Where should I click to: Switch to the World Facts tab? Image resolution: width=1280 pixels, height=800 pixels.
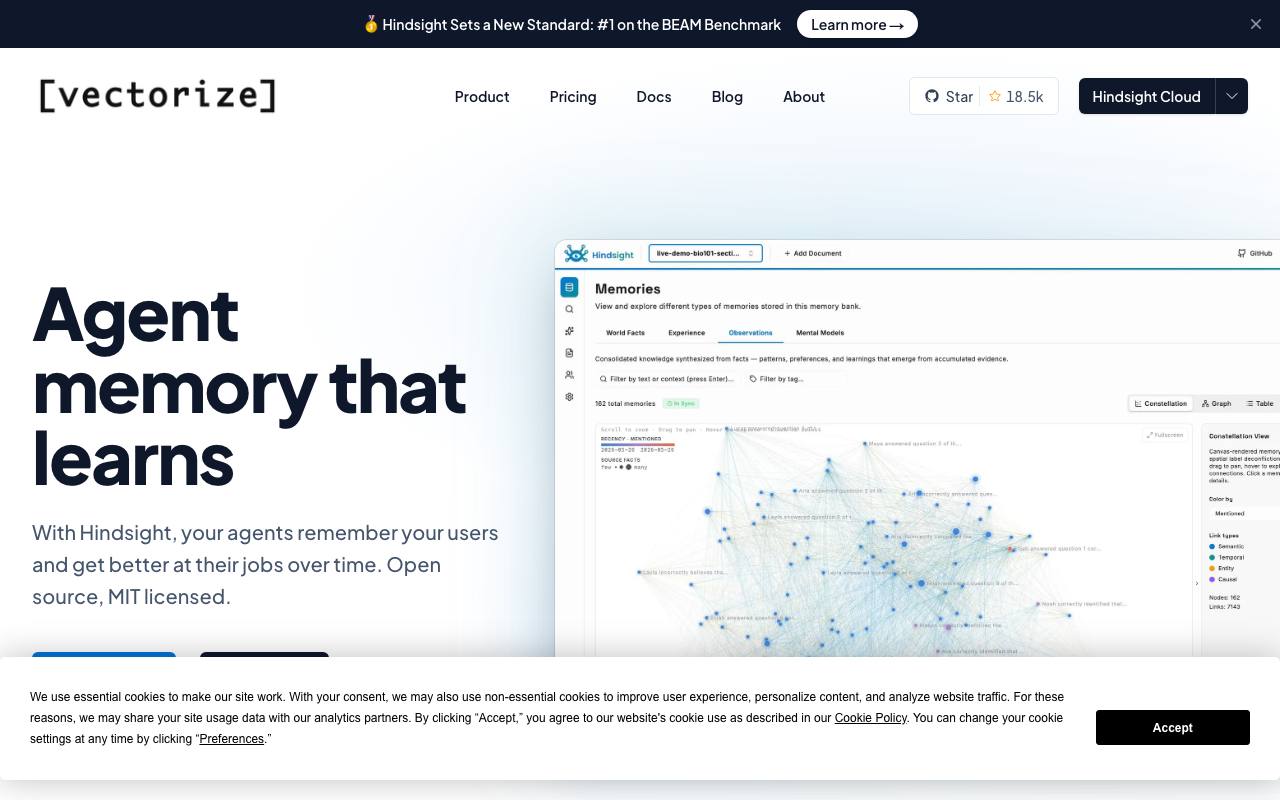click(x=625, y=333)
